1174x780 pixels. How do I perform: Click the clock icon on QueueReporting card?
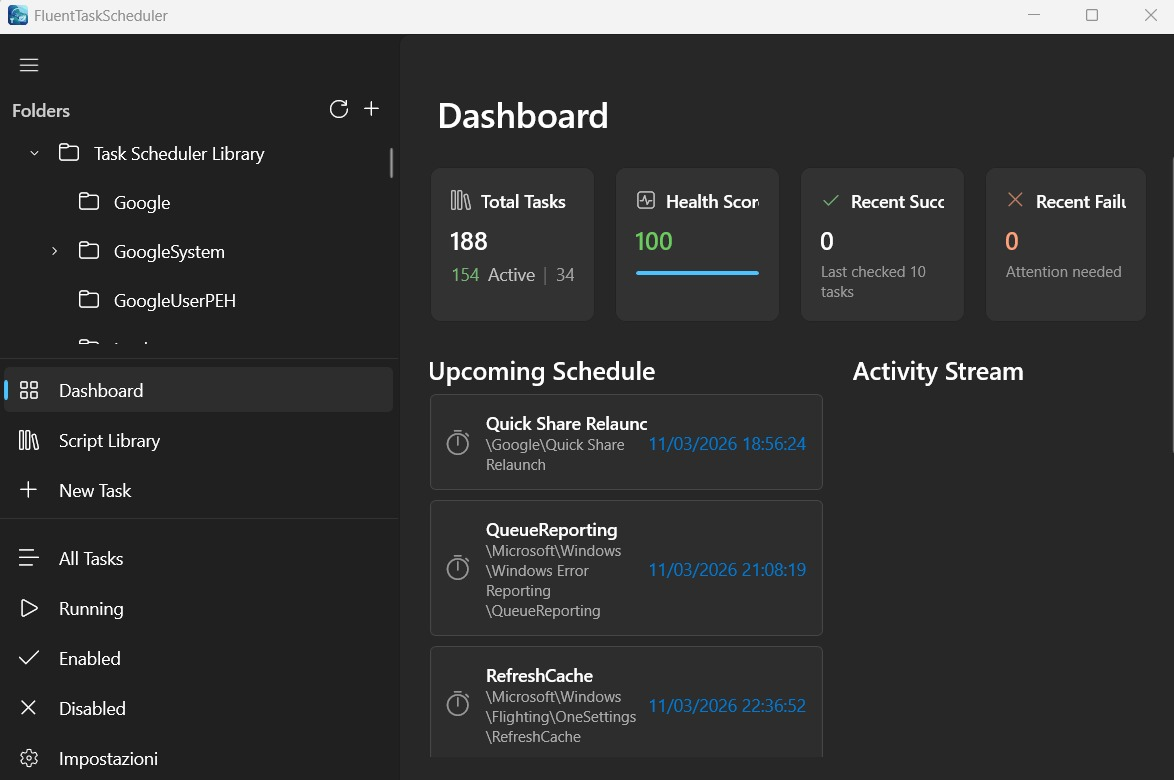pos(458,568)
